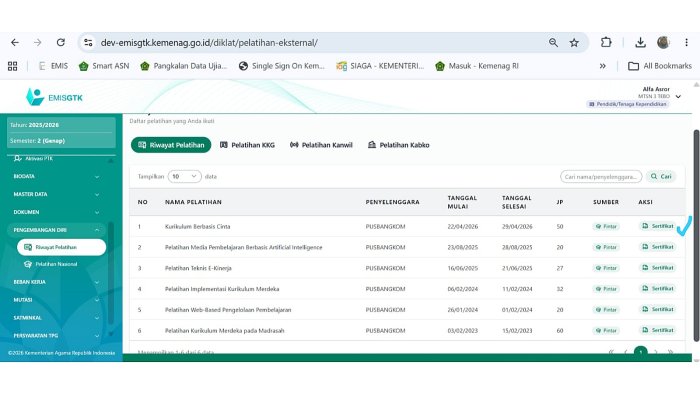This screenshot has width=700, height=394.
Task: Click the Pintar badge for Kurikulum Berbasis Cinta
Action: click(606, 227)
